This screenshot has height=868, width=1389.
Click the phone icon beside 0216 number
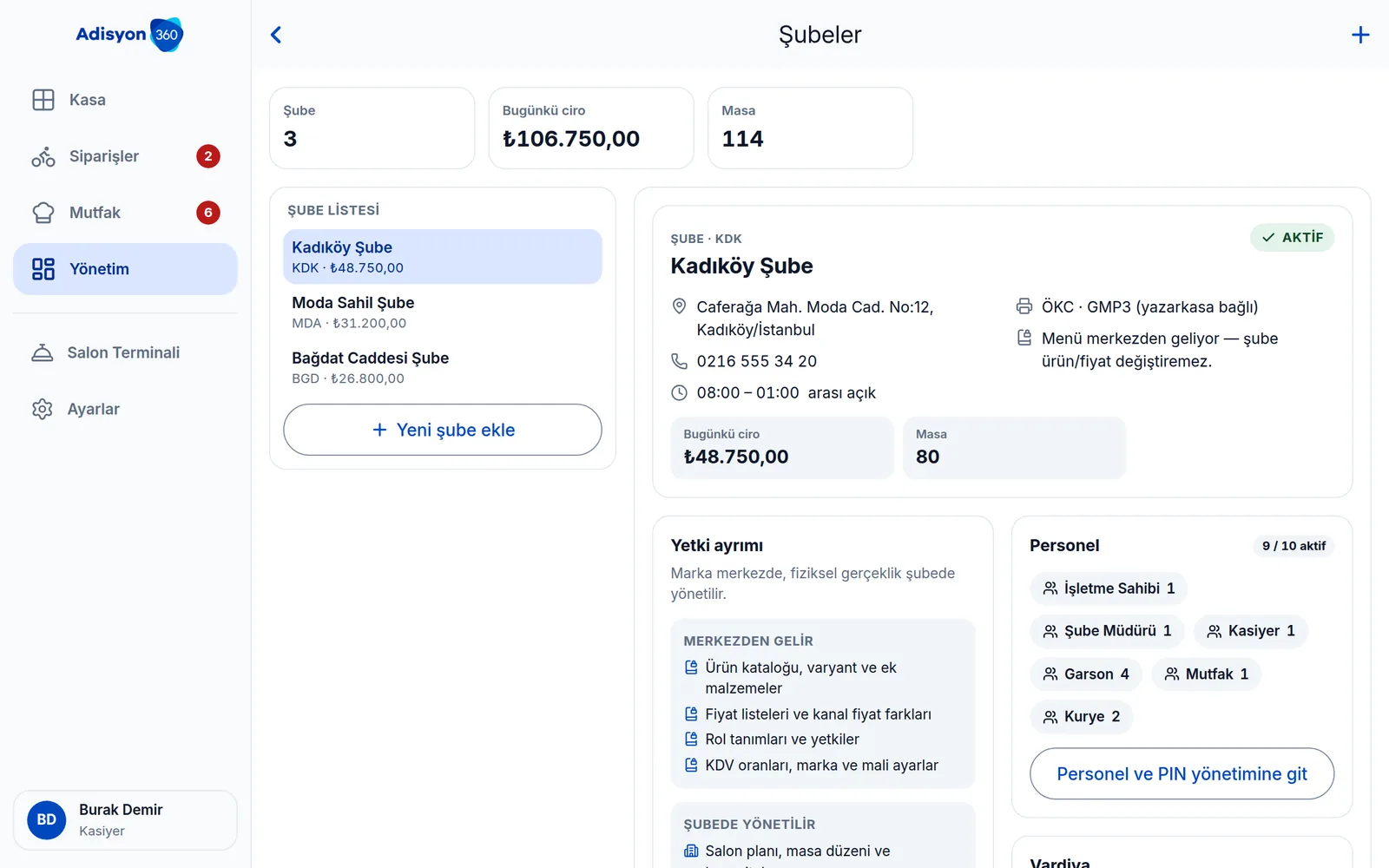pos(679,361)
